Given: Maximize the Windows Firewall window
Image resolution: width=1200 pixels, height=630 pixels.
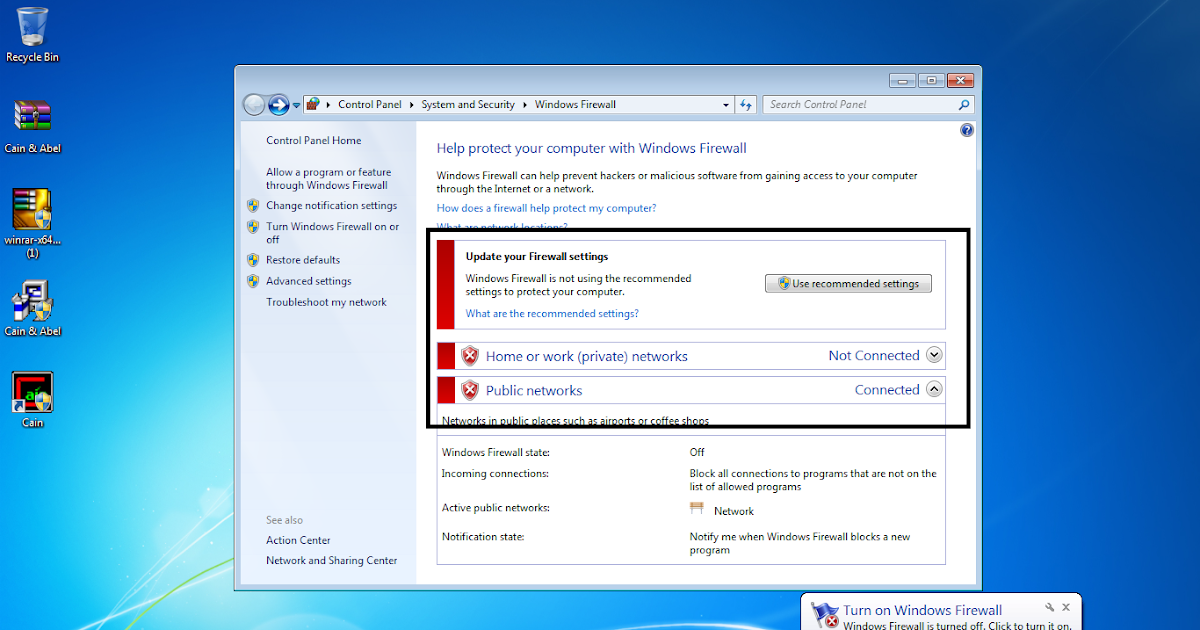Looking at the screenshot, I should coord(931,80).
